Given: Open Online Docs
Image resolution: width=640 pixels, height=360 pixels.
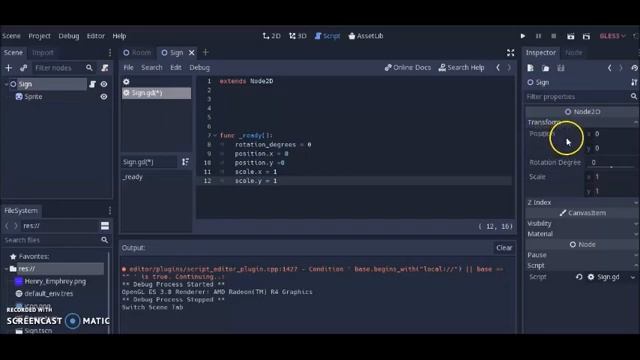Looking at the screenshot, I should click(x=408, y=68).
